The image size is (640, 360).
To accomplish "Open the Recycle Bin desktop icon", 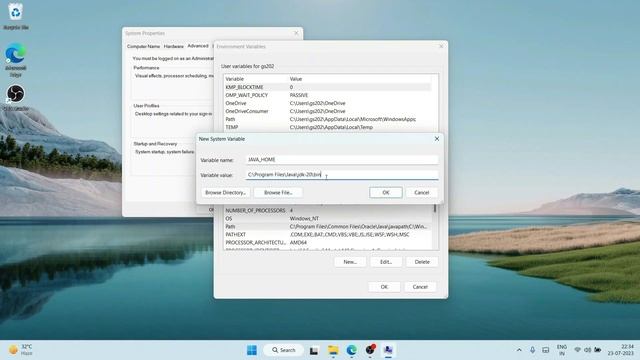I will pos(16,16).
